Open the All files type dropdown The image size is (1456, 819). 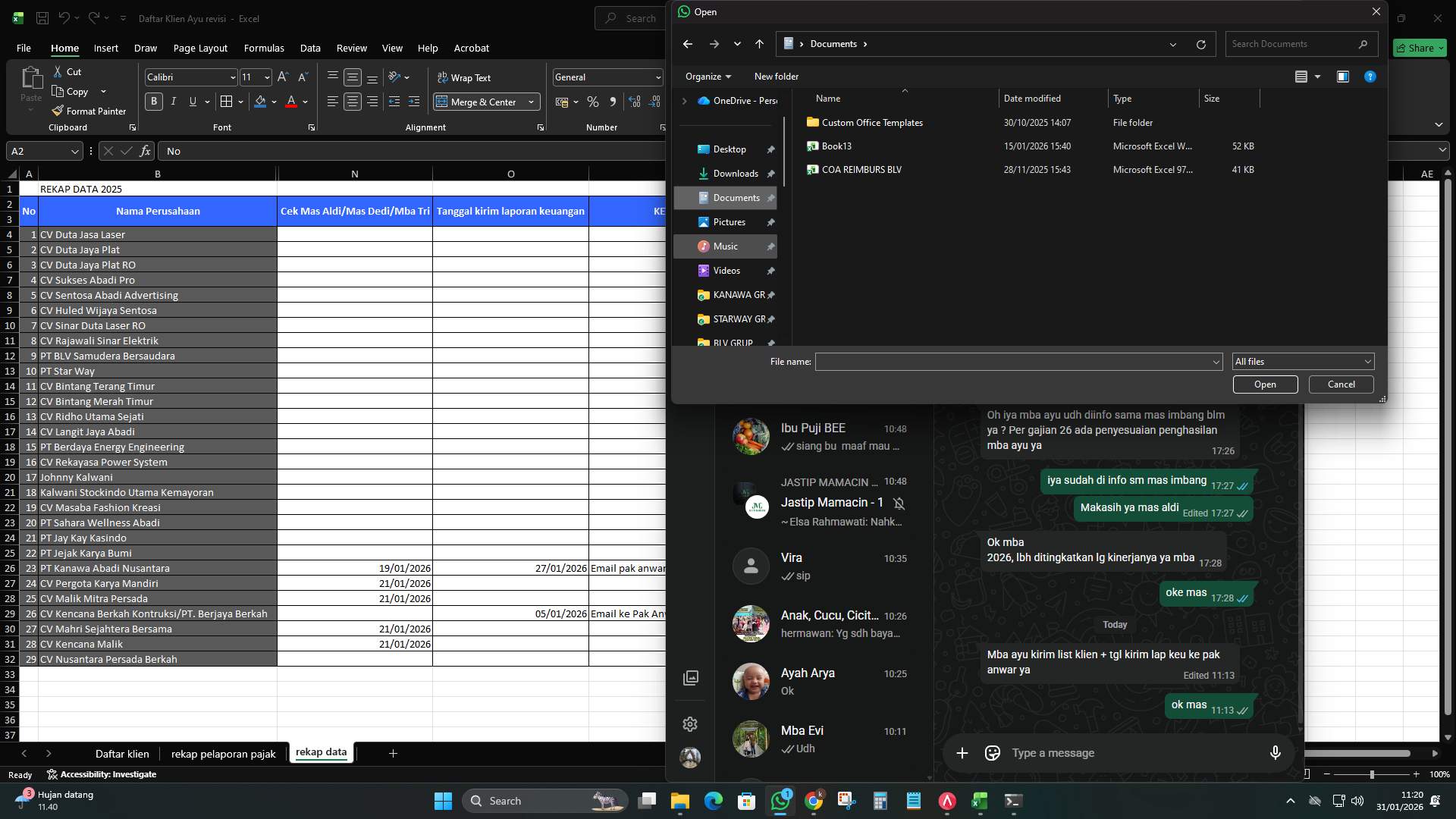click(x=1301, y=362)
